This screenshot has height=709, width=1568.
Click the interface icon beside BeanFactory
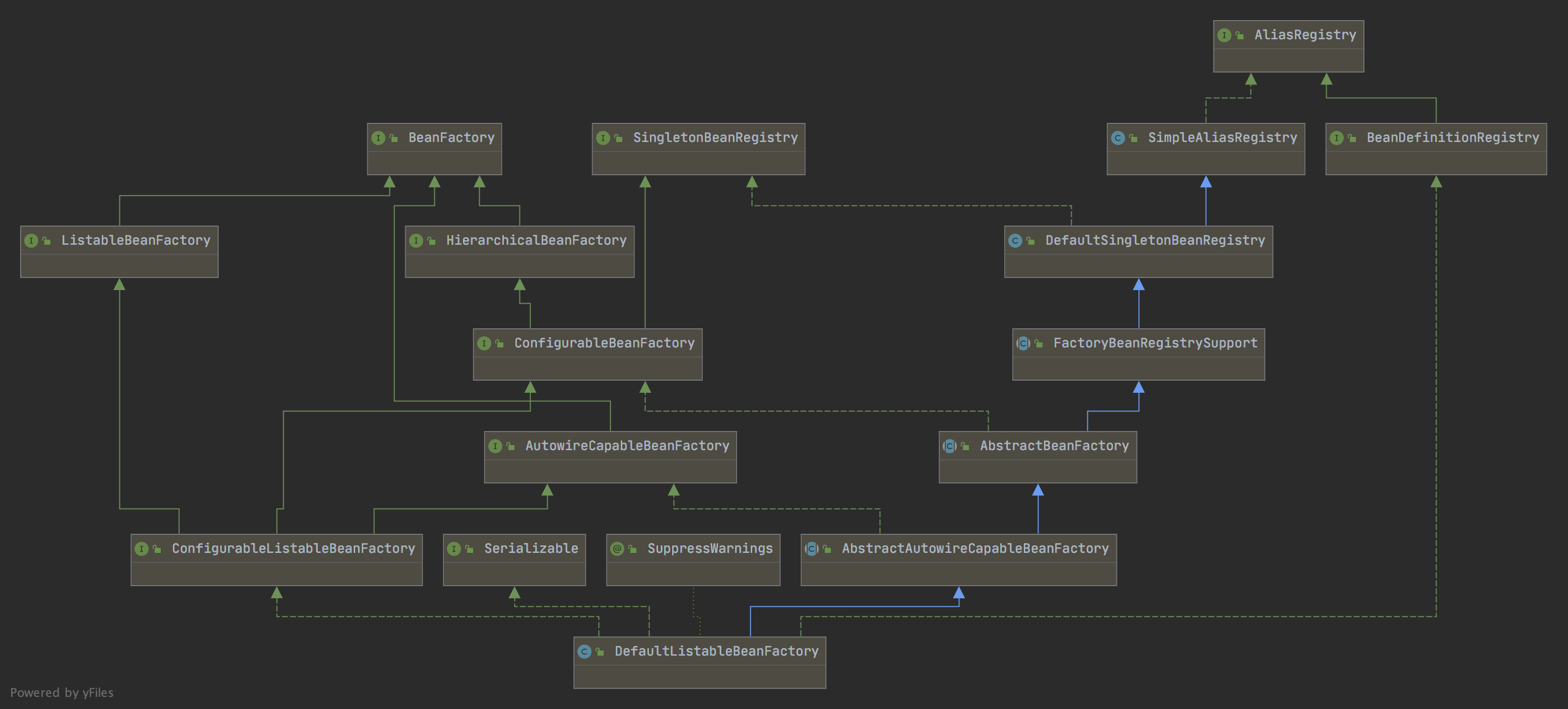tap(378, 138)
